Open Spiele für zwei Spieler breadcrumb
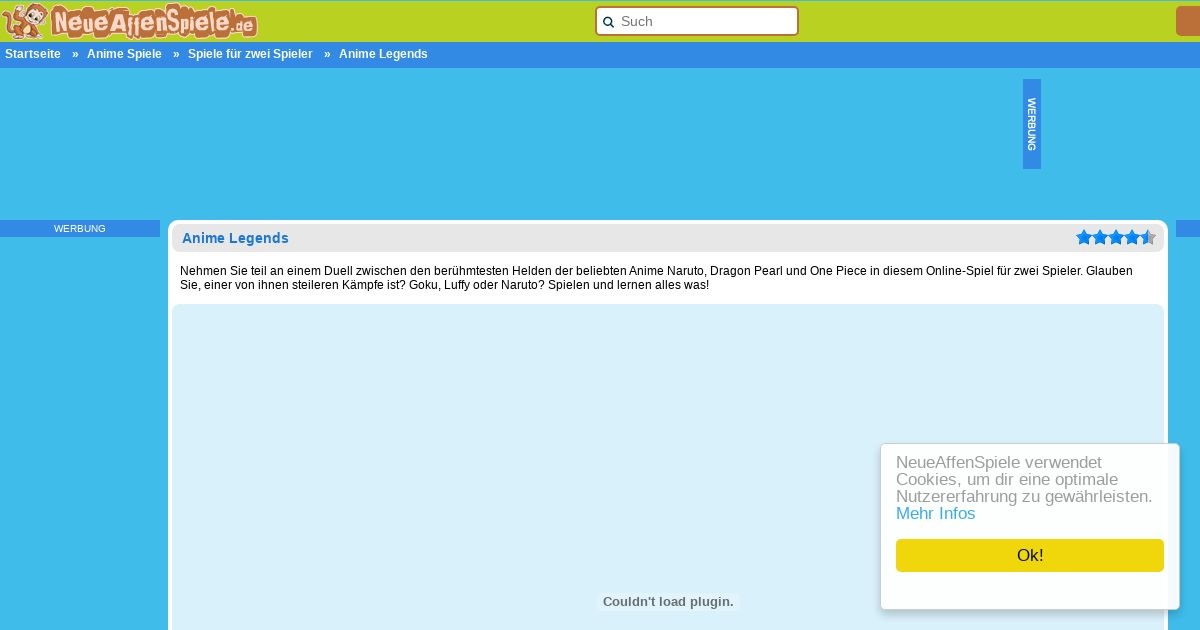This screenshot has height=630, width=1200. click(x=250, y=54)
